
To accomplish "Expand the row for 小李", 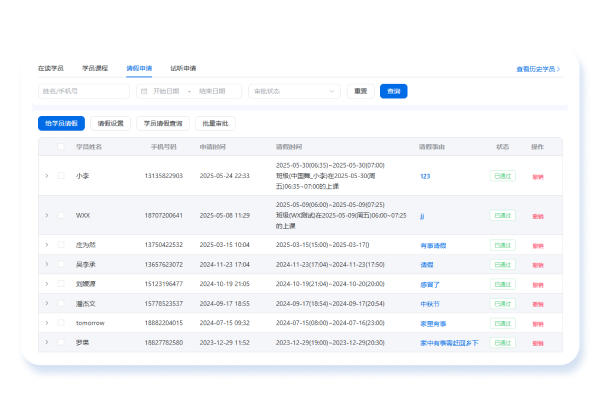I will coord(46,175).
